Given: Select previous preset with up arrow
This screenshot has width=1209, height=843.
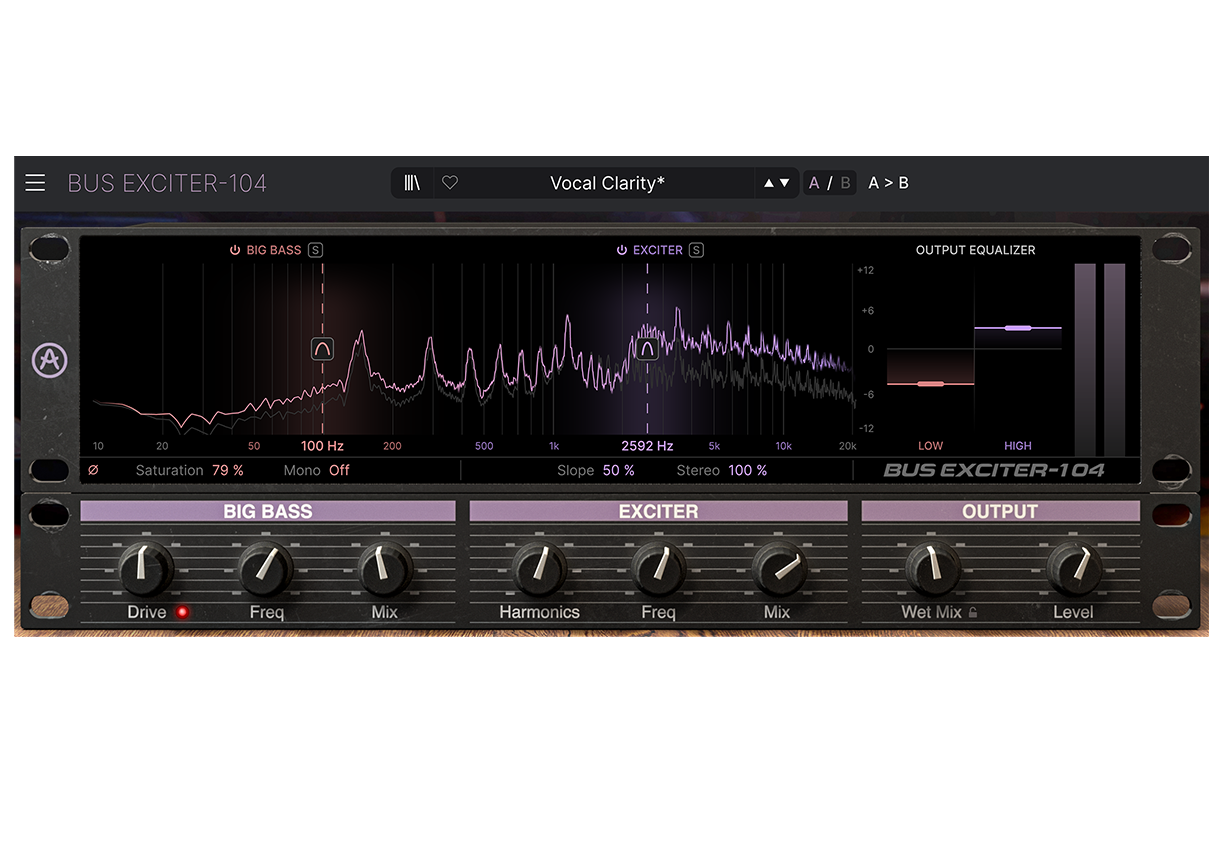Looking at the screenshot, I should coord(768,183).
